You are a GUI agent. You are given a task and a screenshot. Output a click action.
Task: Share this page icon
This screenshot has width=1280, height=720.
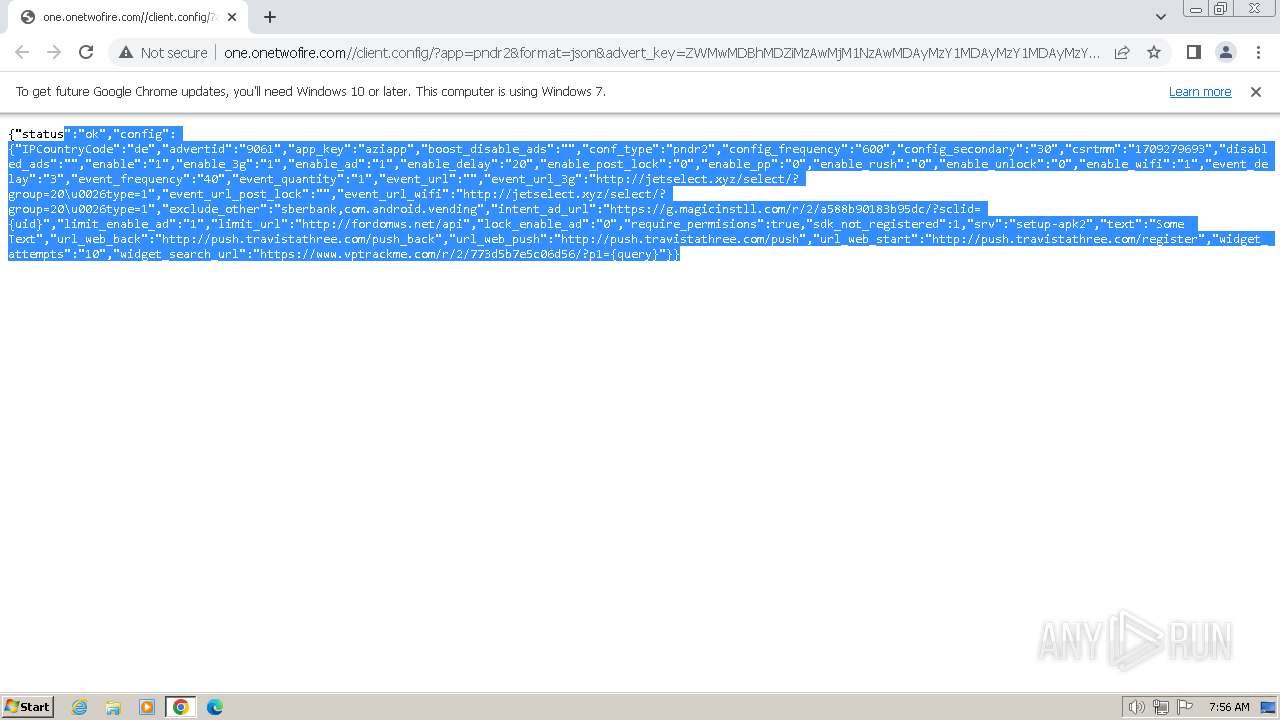1122,52
